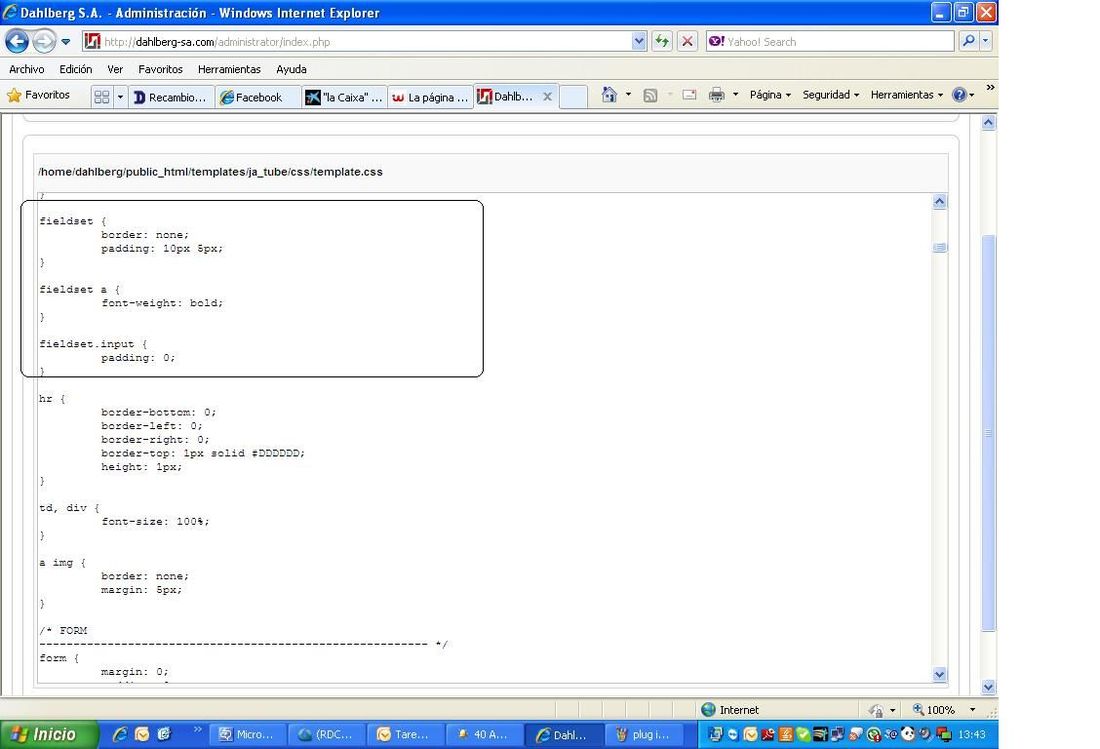Click the zoom level 100% button
The image size is (1100, 749).
pyautogui.click(x=934, y=710)
